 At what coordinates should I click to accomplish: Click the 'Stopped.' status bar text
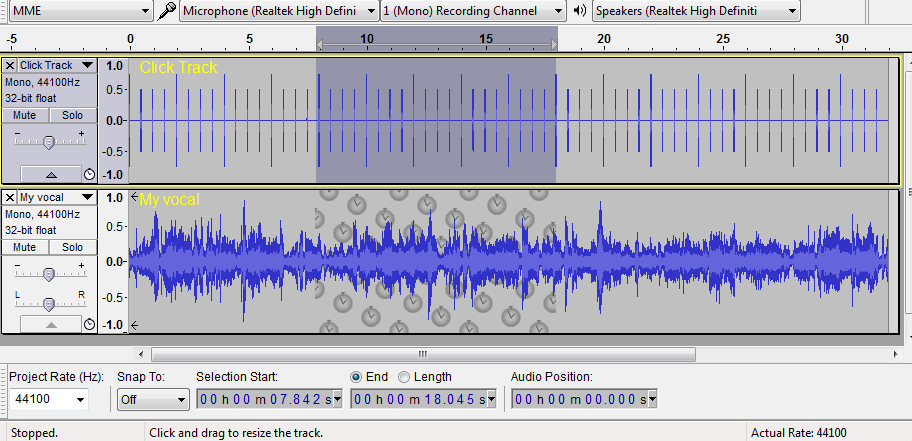[x=34, y=433]
